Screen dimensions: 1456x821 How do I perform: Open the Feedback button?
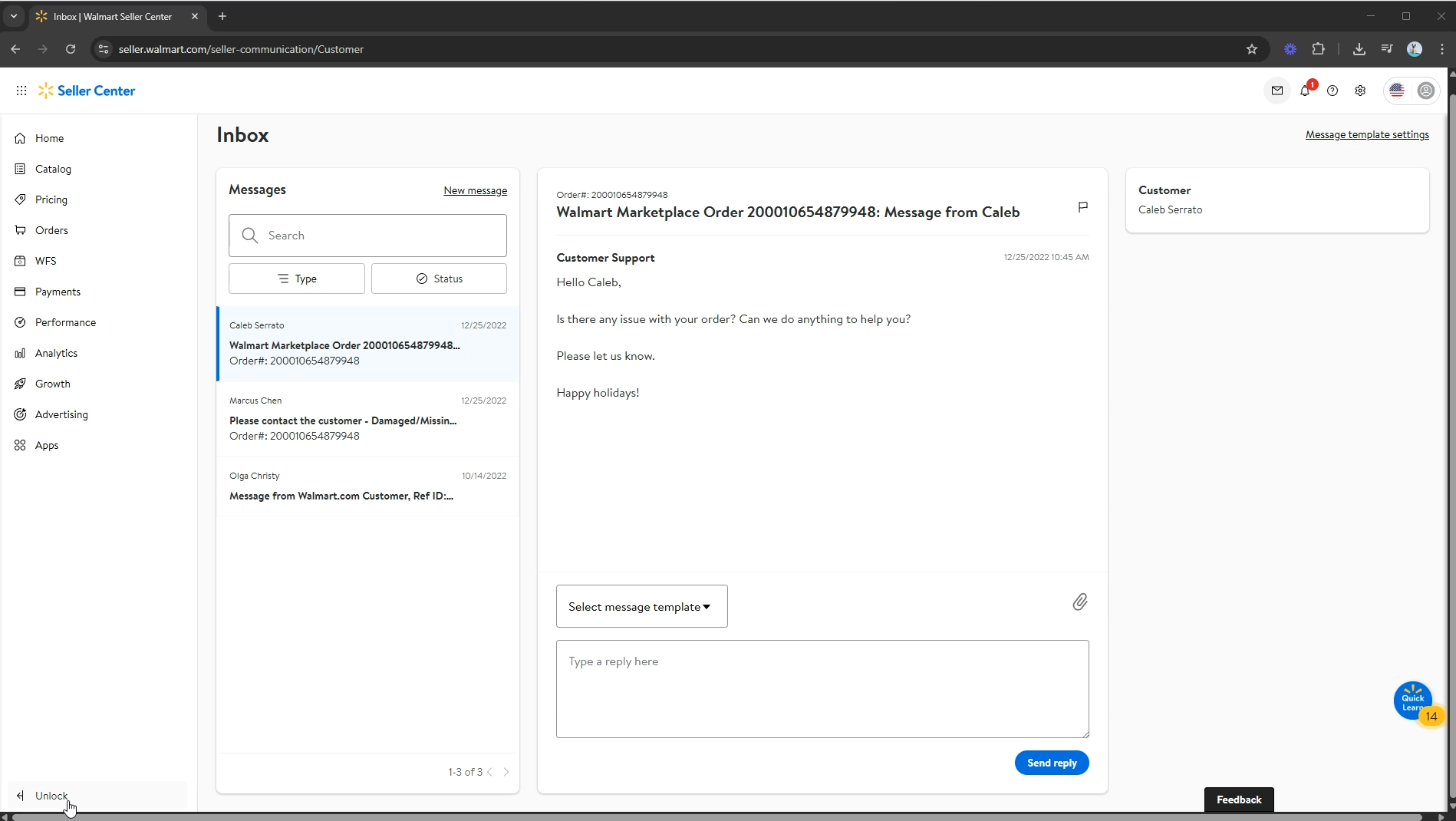1239,800
